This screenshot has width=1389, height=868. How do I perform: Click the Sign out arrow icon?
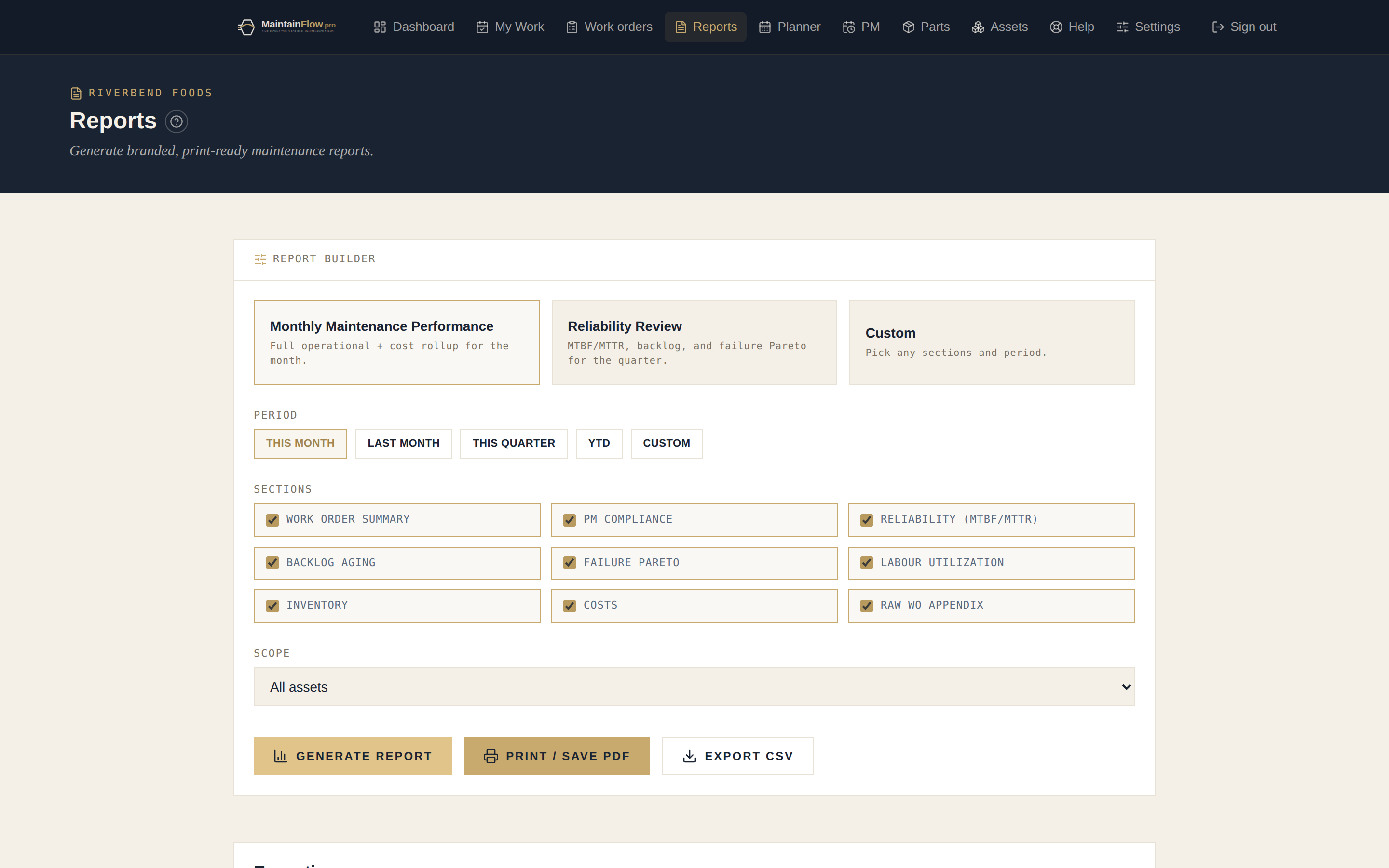click(1217, 27)
